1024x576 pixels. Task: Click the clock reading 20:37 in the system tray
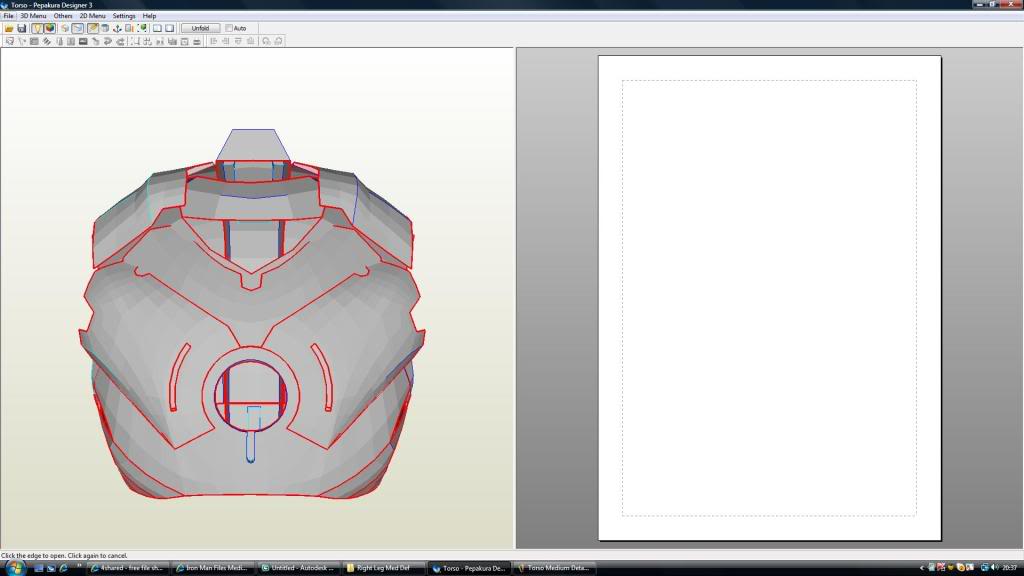pos(1010,568)
